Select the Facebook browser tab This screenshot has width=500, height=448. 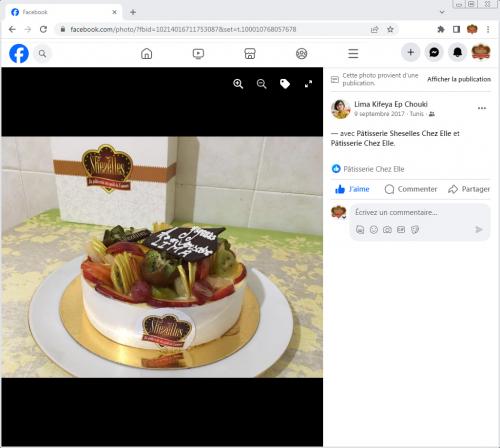63,12
